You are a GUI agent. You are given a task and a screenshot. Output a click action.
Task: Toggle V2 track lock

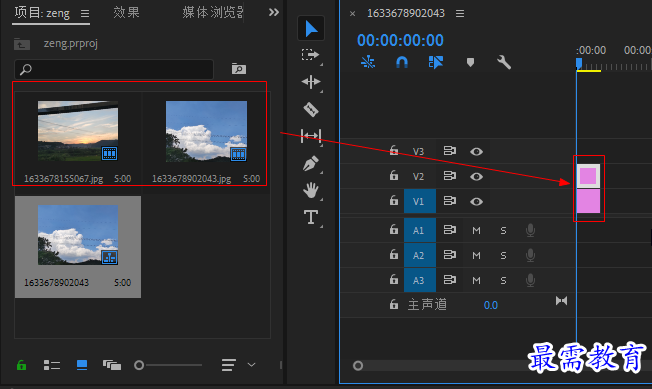(x=394, y=175)
